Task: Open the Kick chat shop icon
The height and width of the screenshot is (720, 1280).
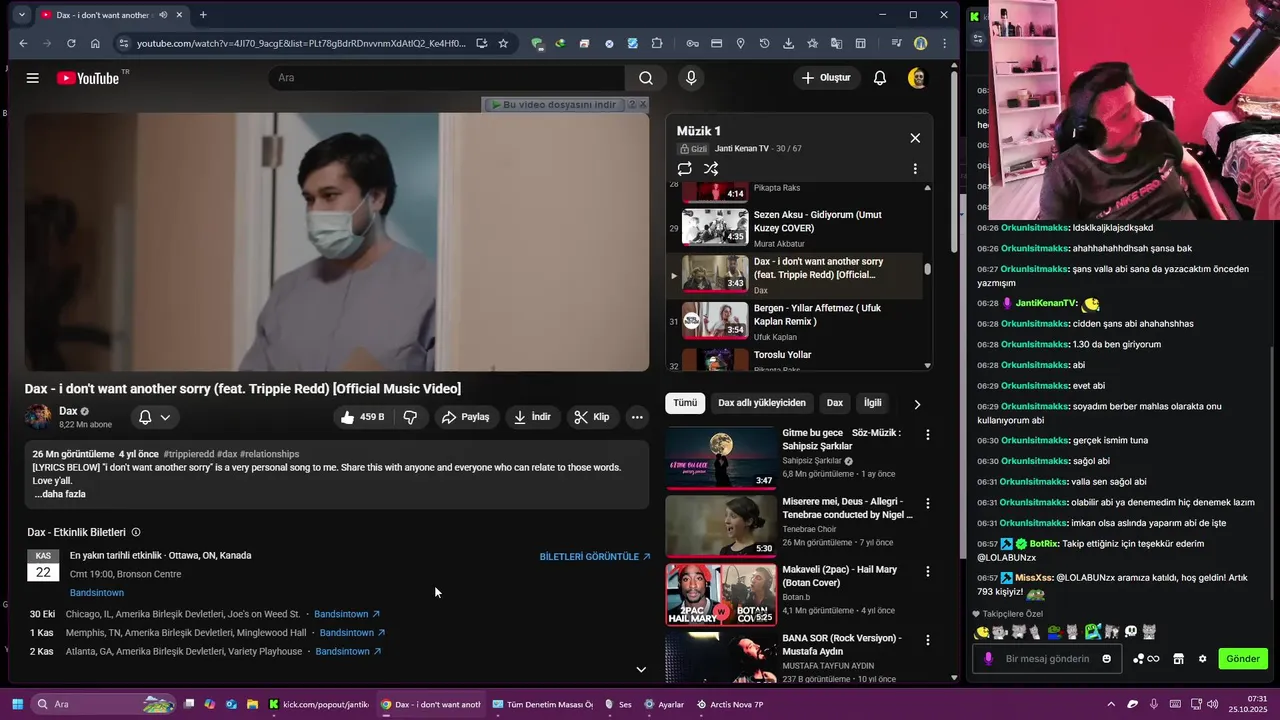Action: coord(1178,659)
